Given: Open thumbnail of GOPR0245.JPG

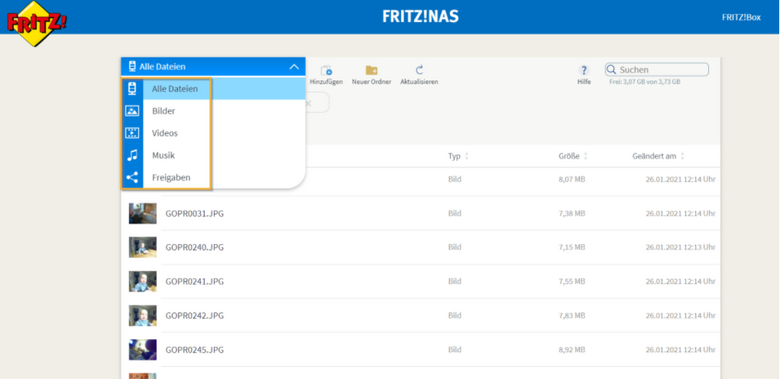Looking at the screenshot, I should pos(143,350).
